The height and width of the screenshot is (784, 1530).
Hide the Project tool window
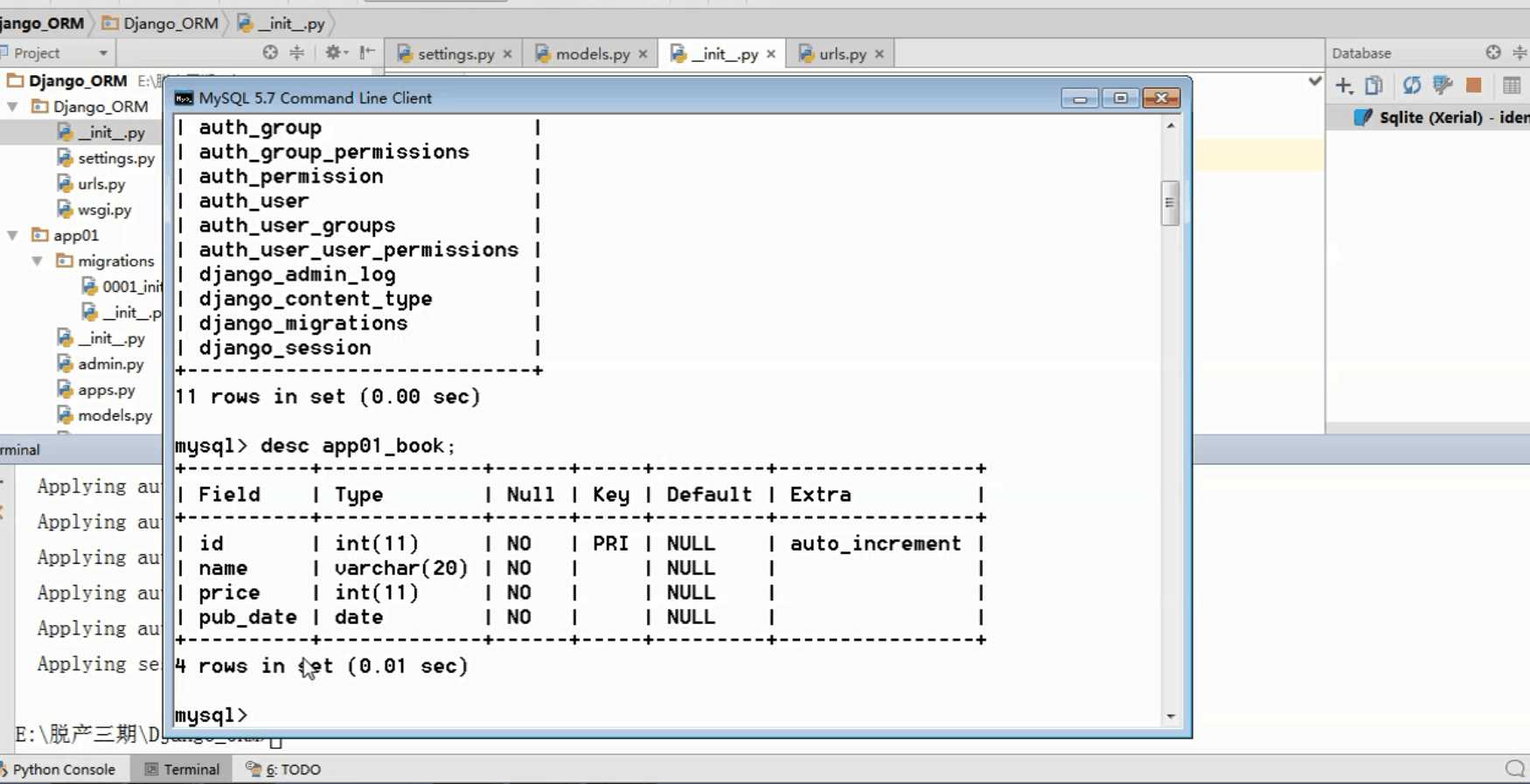pos(367,52)
